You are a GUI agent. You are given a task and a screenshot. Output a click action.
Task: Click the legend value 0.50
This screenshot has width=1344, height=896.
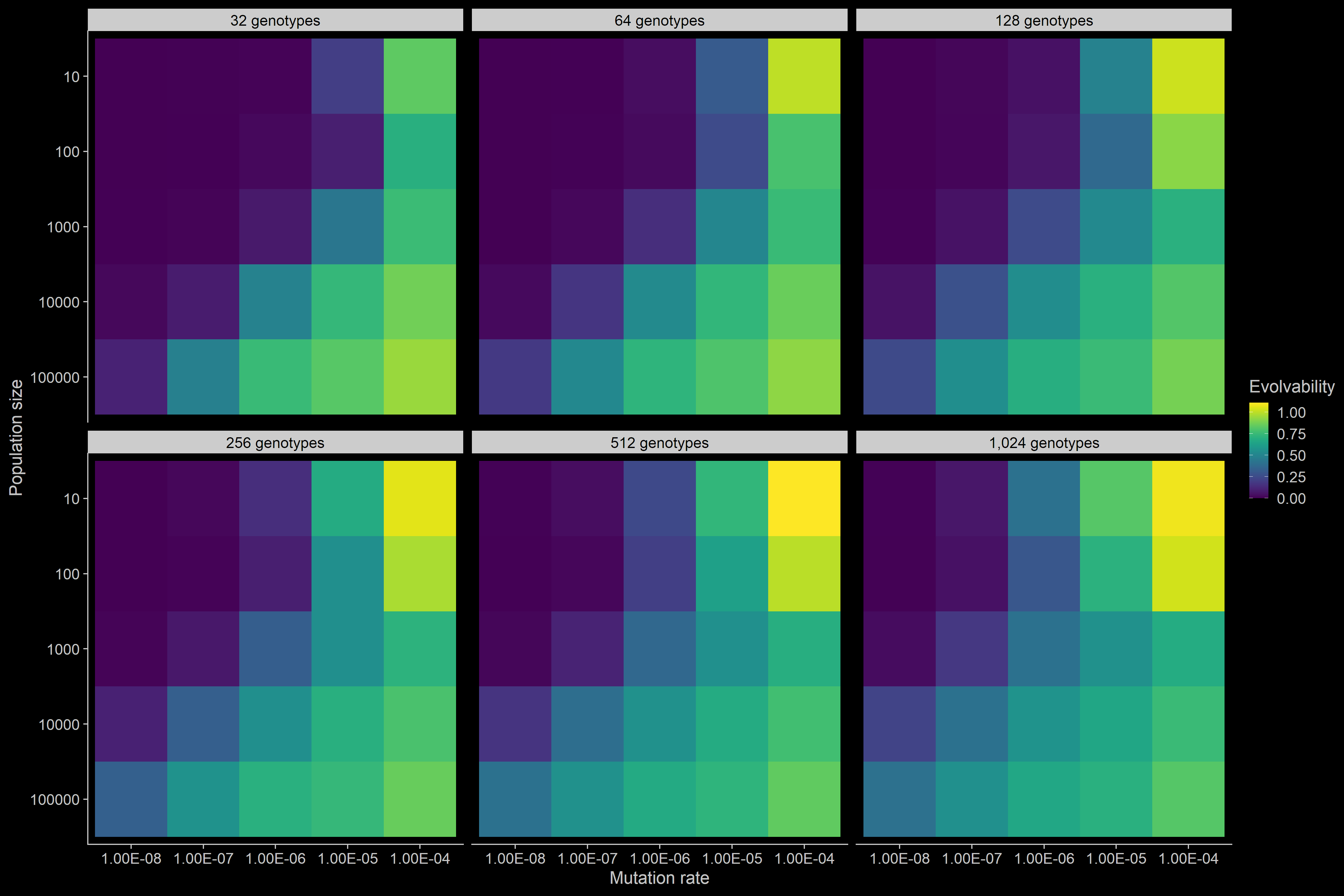pos(1291,455)
